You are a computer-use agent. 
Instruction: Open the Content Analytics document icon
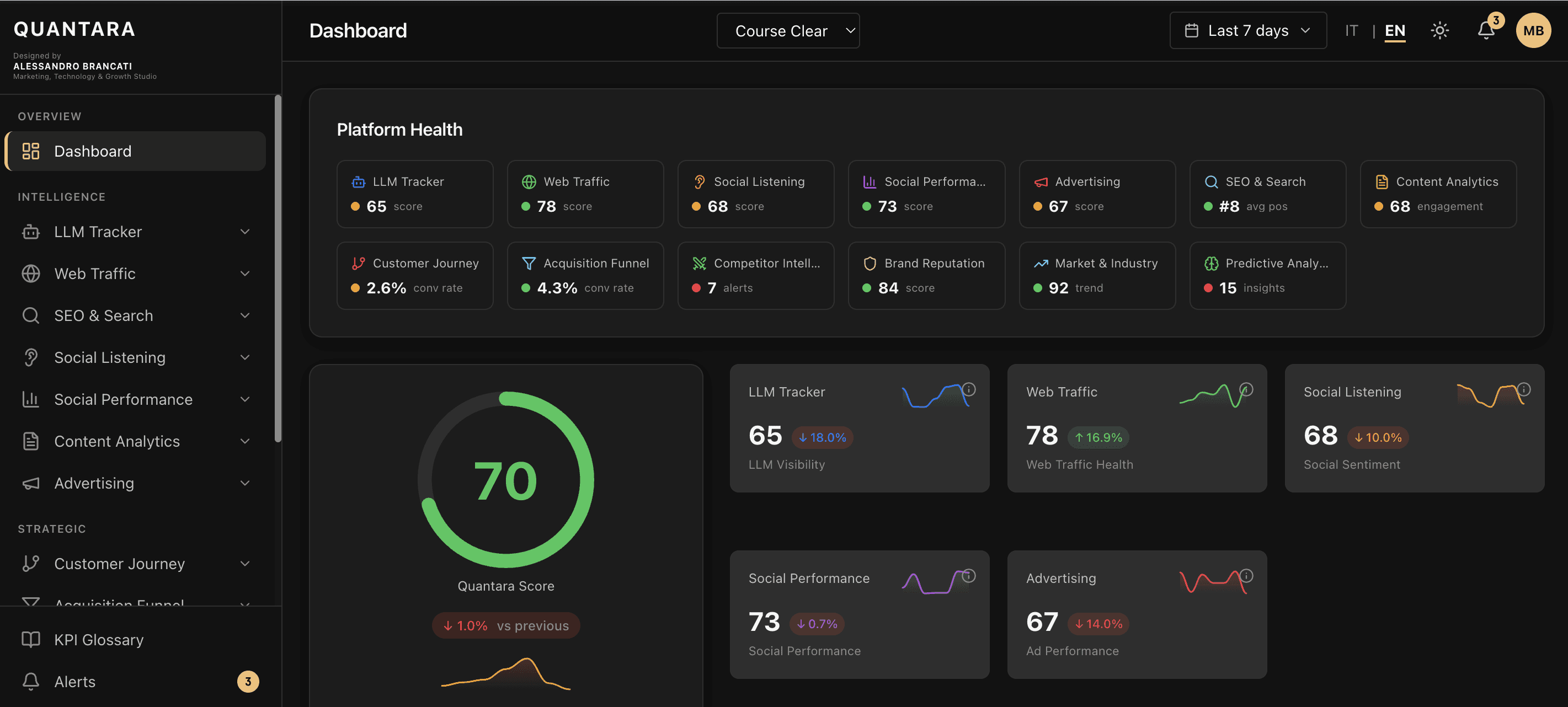[x=30, y=441]
